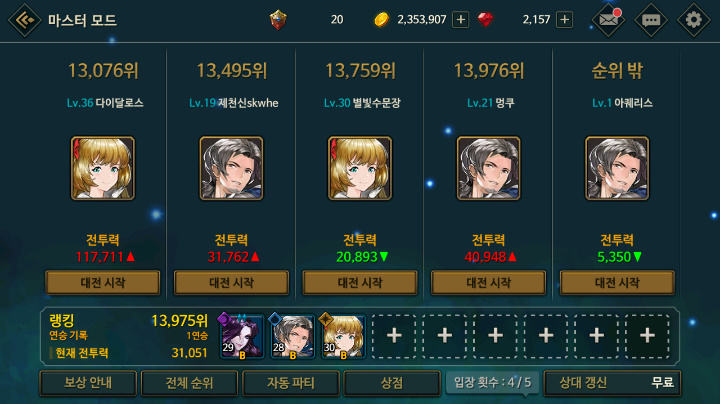Open the chat speech bubble icon
The image size is (720, 404).
(651, 20)
